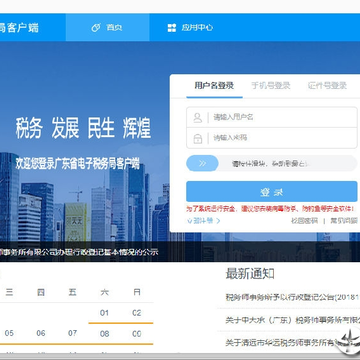Open the notice beginning 关于中大永（广东）
The image size is (360, 360).
click(293, 320)
